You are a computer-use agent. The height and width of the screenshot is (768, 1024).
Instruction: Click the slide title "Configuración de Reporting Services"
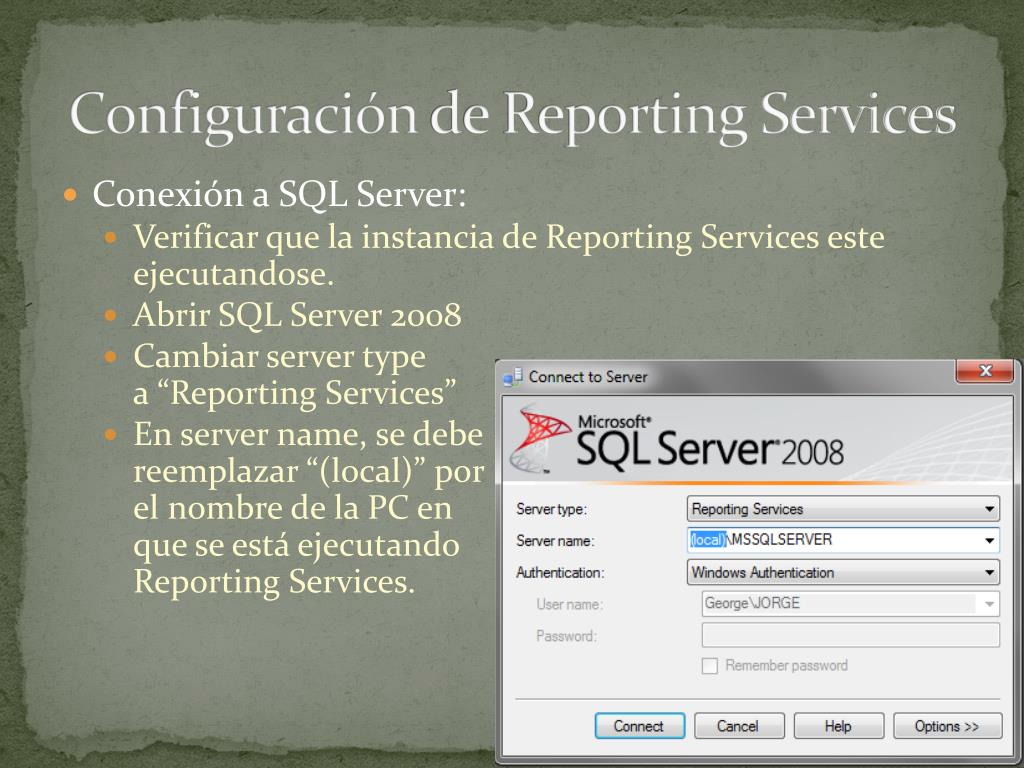(513, 116)
